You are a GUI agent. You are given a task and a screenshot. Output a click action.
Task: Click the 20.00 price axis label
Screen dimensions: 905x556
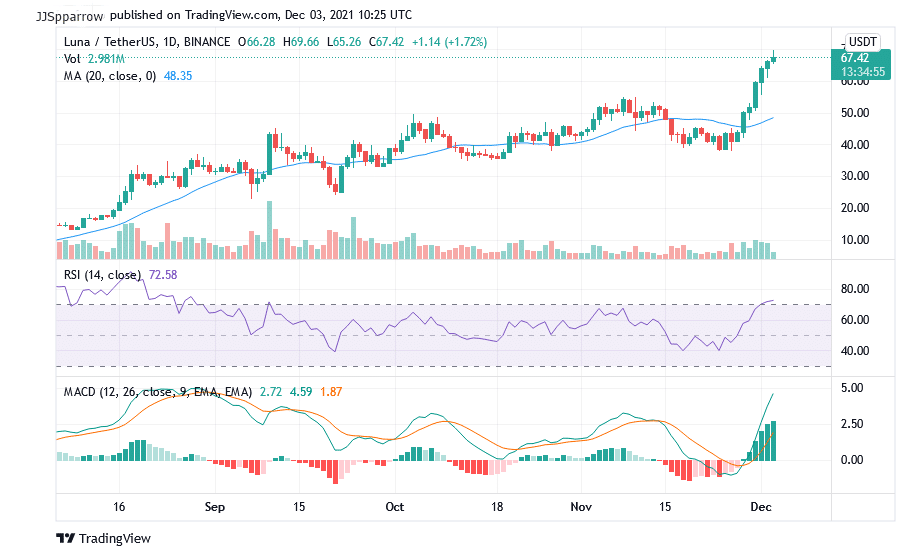coord(855,208)
